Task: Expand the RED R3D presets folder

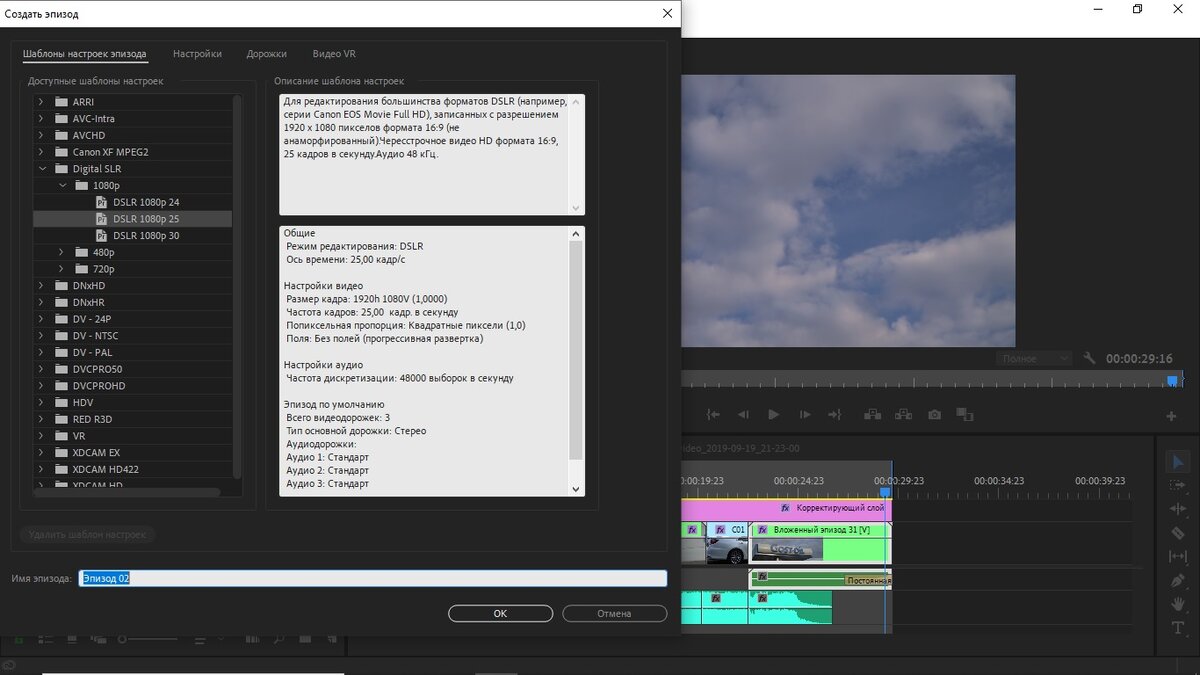Action: 41,419
